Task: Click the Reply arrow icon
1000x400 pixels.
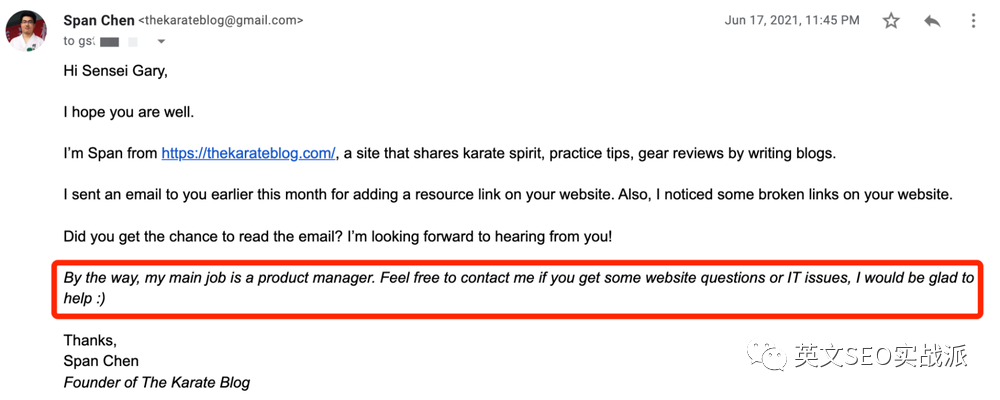Action: click(x=933, y=20)
